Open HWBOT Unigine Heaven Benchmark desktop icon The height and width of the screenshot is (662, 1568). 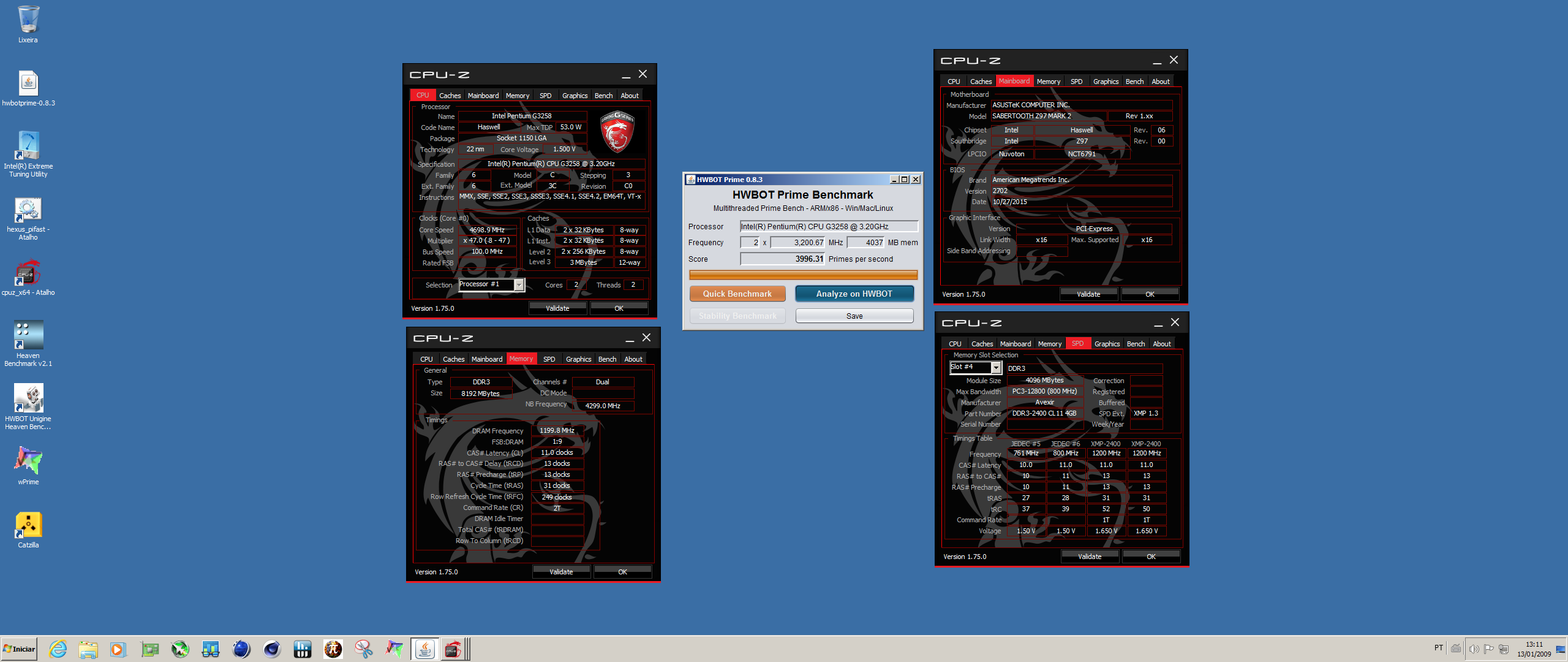(x=28, y=406)
